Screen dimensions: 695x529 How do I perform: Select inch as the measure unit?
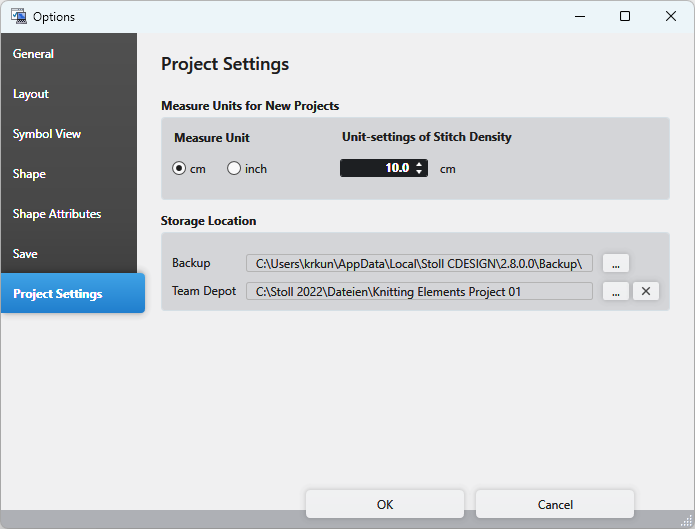[x=235, y=169]
